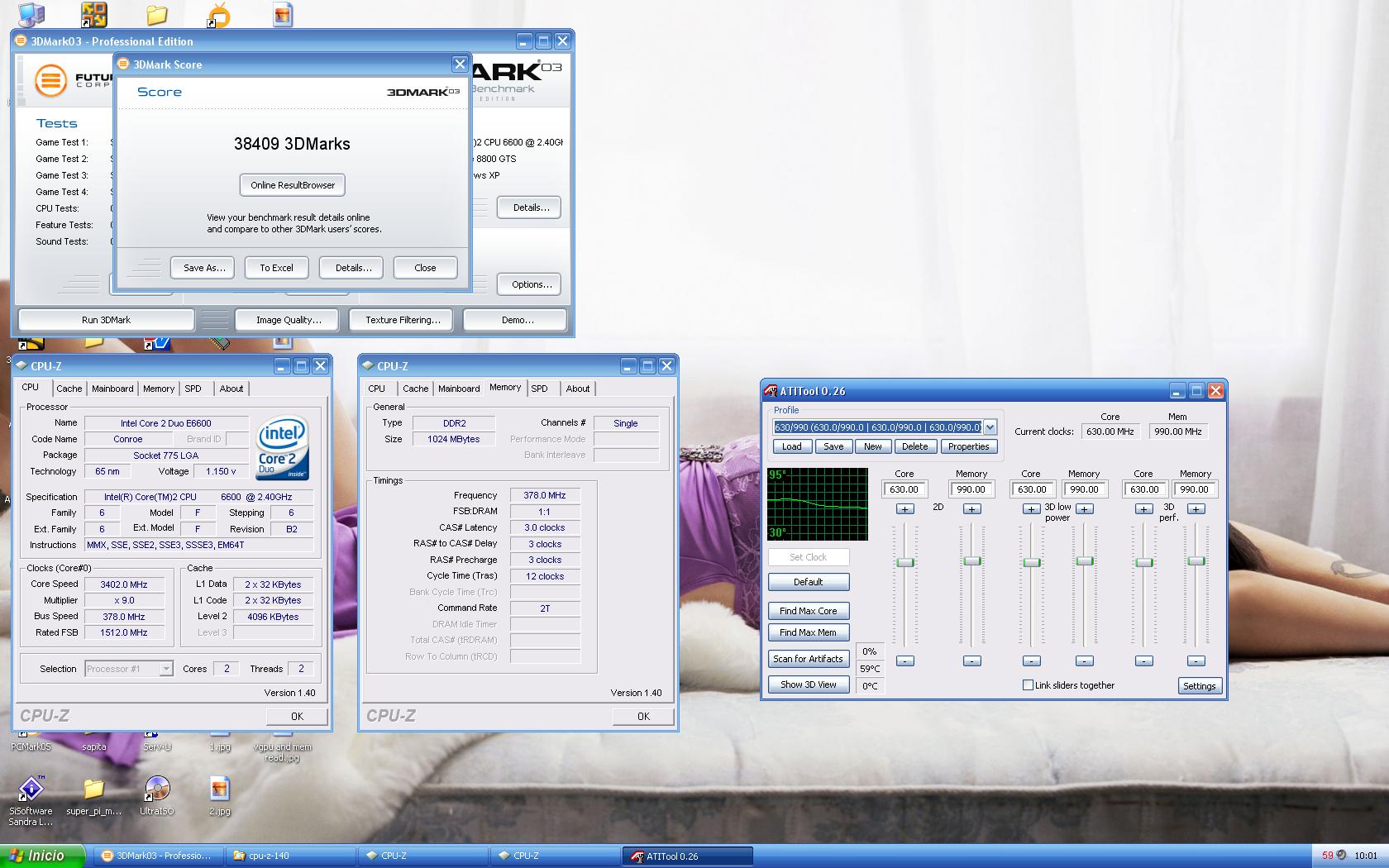Open the yellow folder desktop icon

(x=156, y=15)
